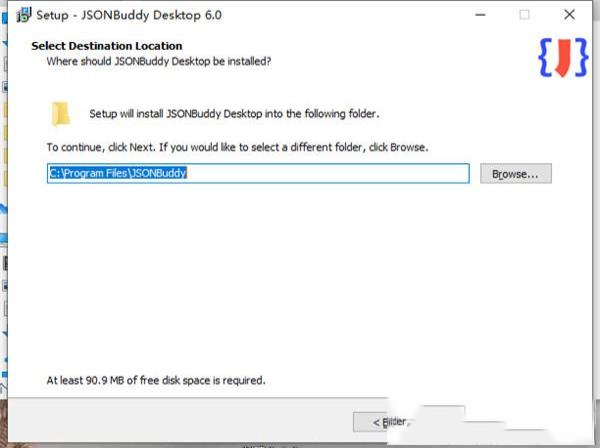The width and height of the screenshot is (600, 448).
Task: Open the Browse folder dialog
Action: tap(515, 174)
